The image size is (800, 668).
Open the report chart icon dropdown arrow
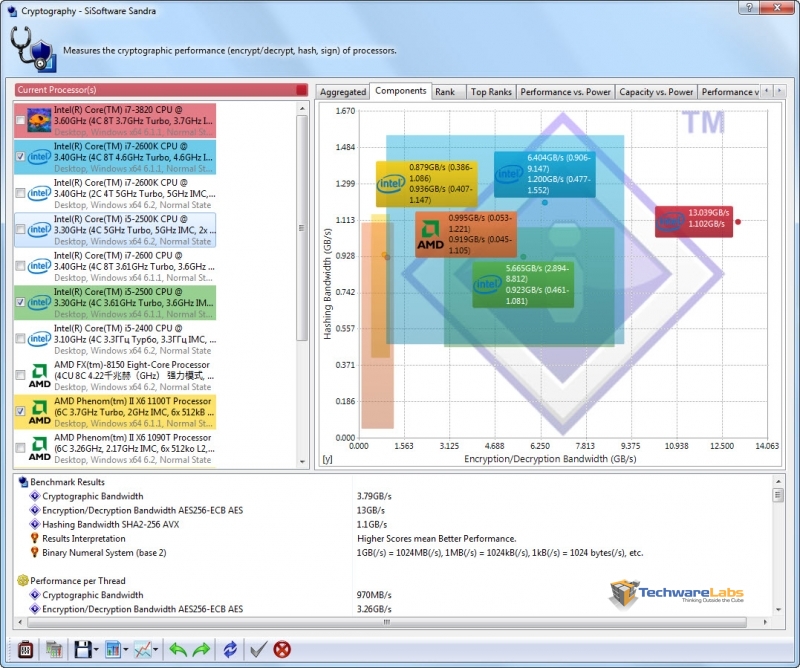coord(126,650)
